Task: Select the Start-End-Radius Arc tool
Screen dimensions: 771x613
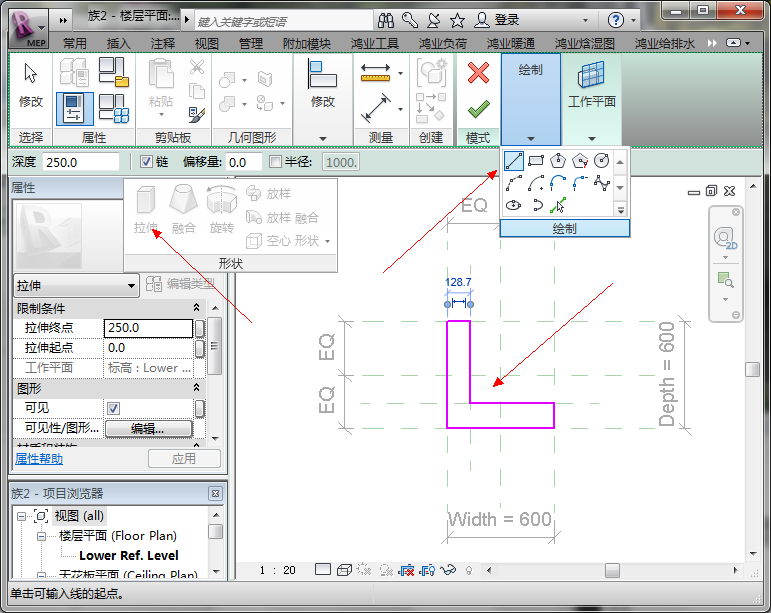Action: click(x=513, y=183)
